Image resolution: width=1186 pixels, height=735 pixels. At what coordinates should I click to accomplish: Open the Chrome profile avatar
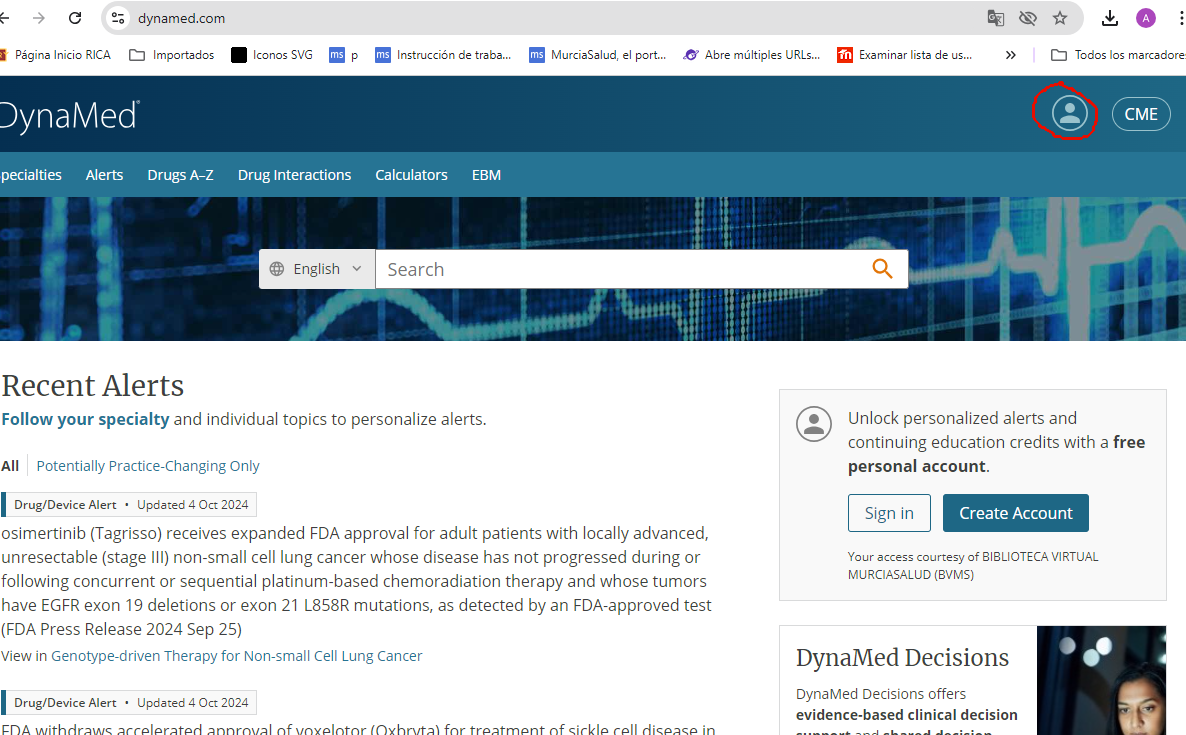(1146, 18)
